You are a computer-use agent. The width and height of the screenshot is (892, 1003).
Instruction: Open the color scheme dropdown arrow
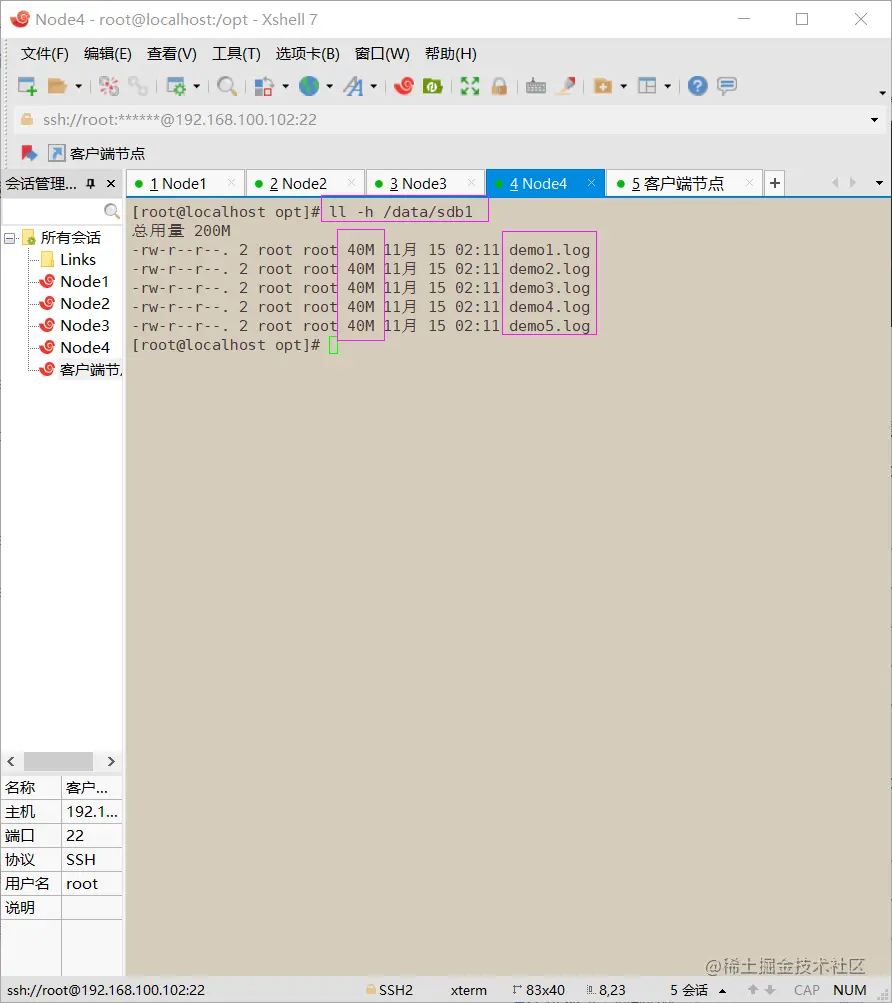tap(285, 86)
